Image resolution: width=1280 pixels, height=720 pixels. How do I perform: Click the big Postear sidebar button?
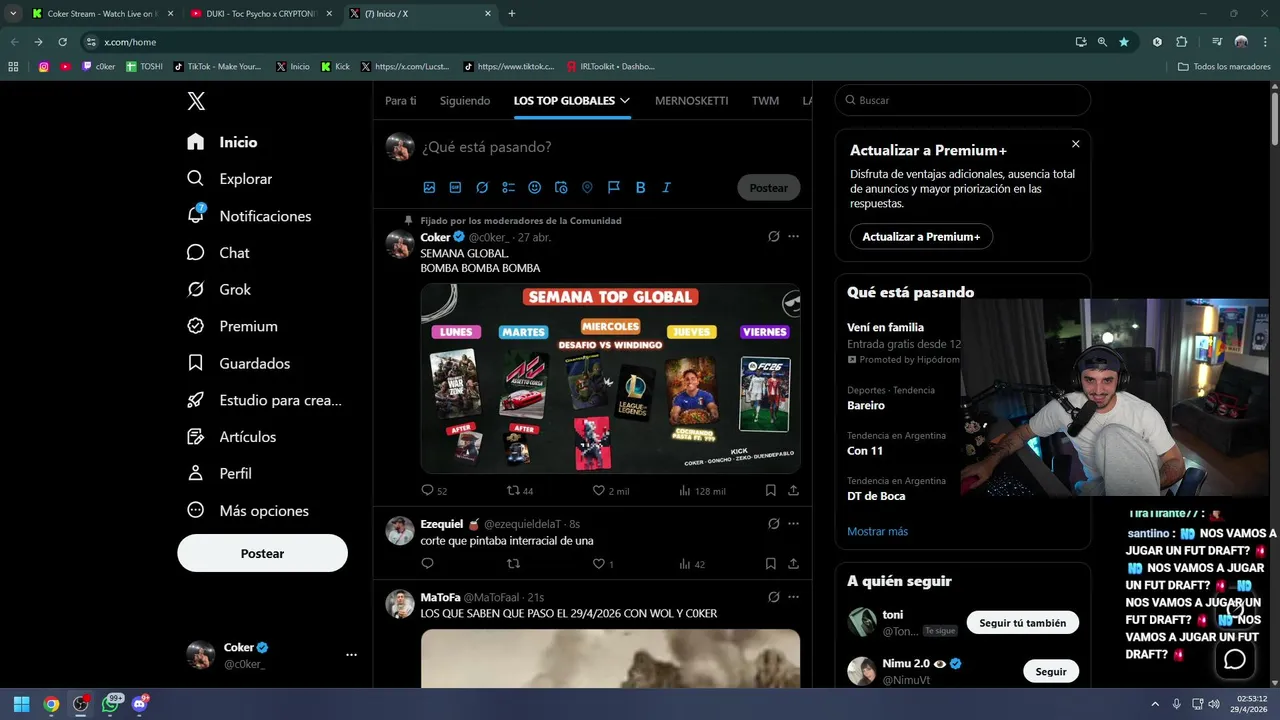click(262, 553)
